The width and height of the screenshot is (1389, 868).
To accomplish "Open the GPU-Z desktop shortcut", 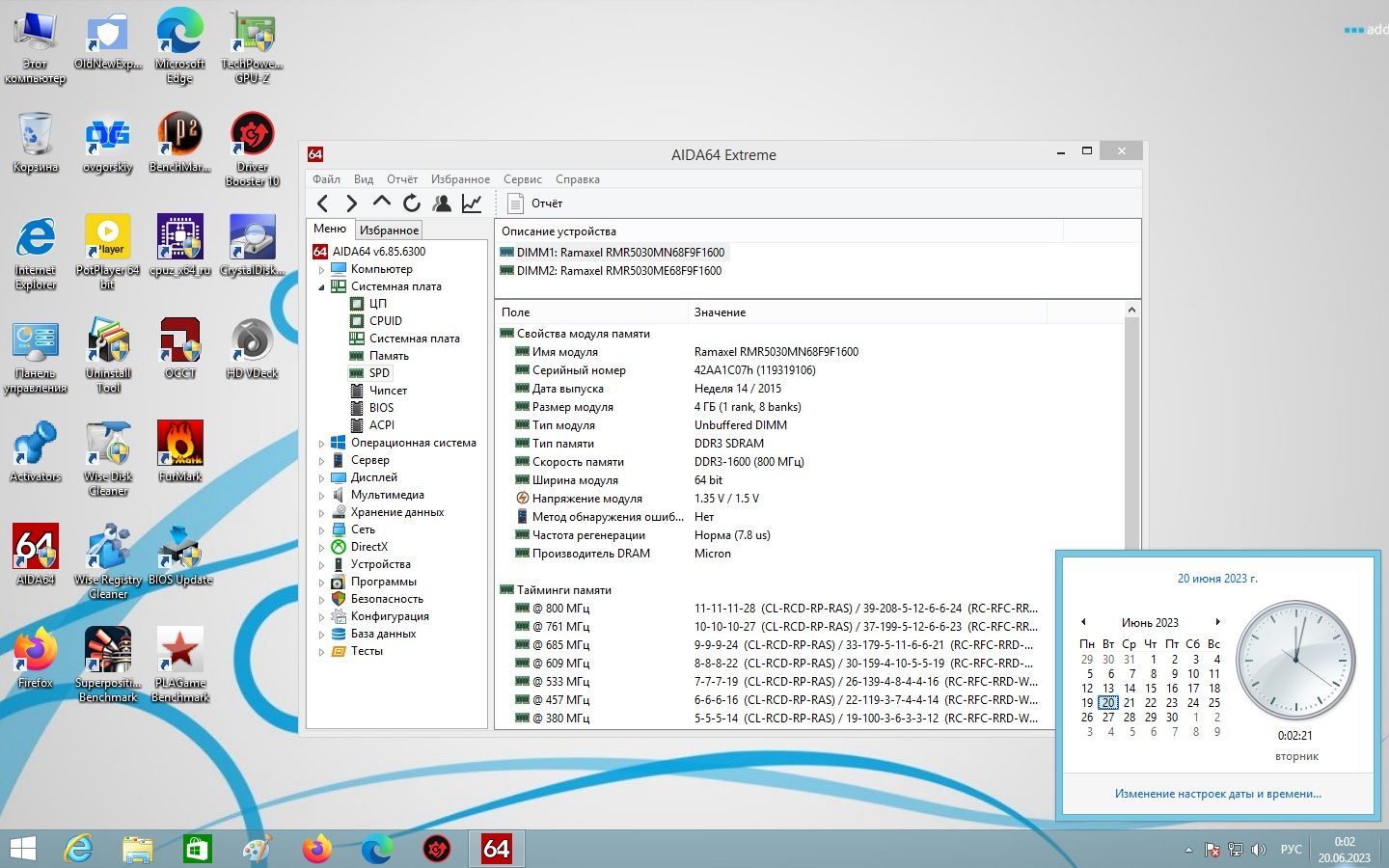I will 252,46.
